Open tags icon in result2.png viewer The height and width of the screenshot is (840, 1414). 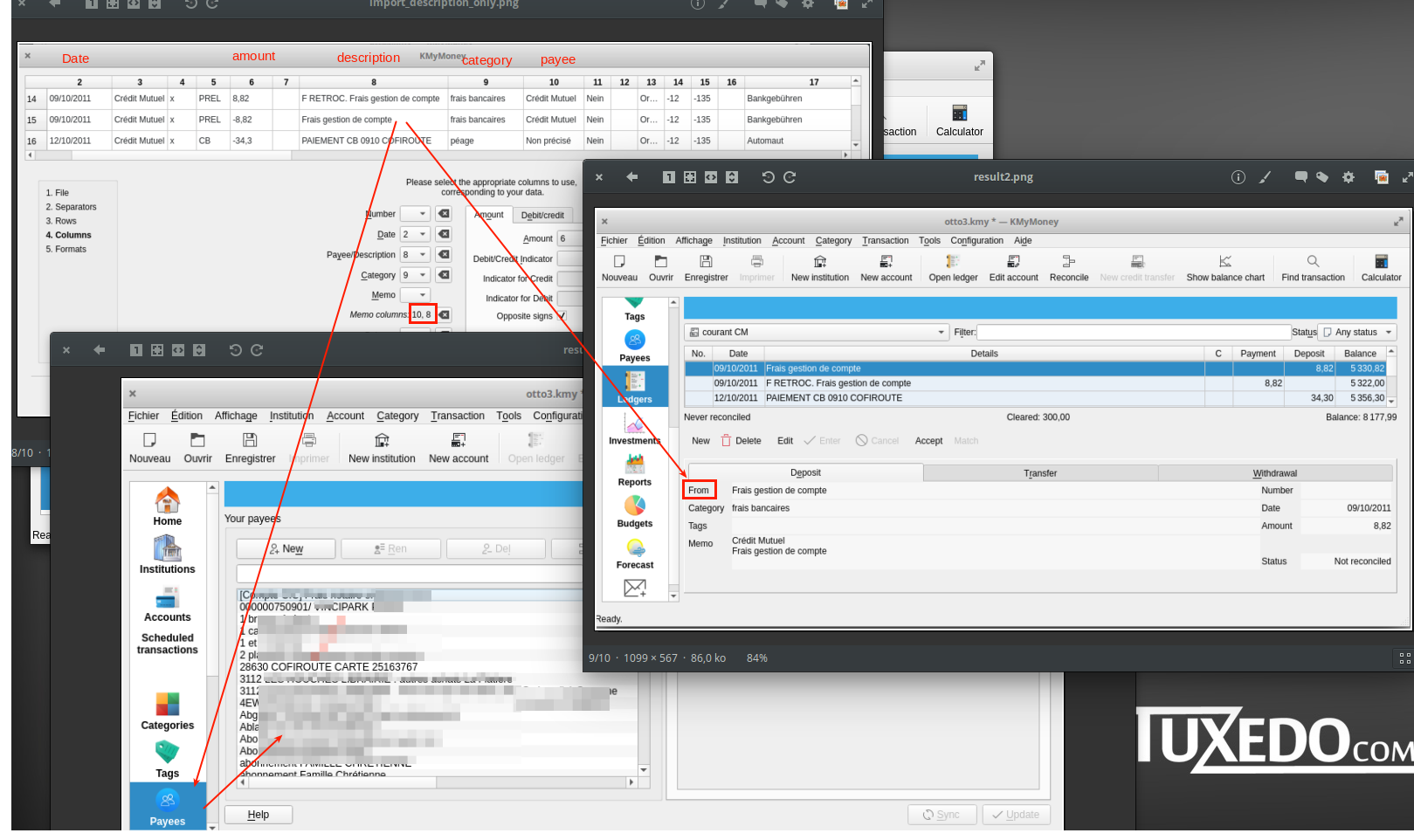click(x=1322, y=177)
